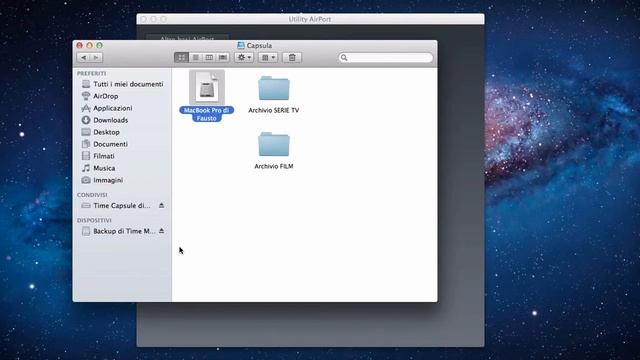Switch to icon view
Screen dimensions: 640x360
pos(182,58)
